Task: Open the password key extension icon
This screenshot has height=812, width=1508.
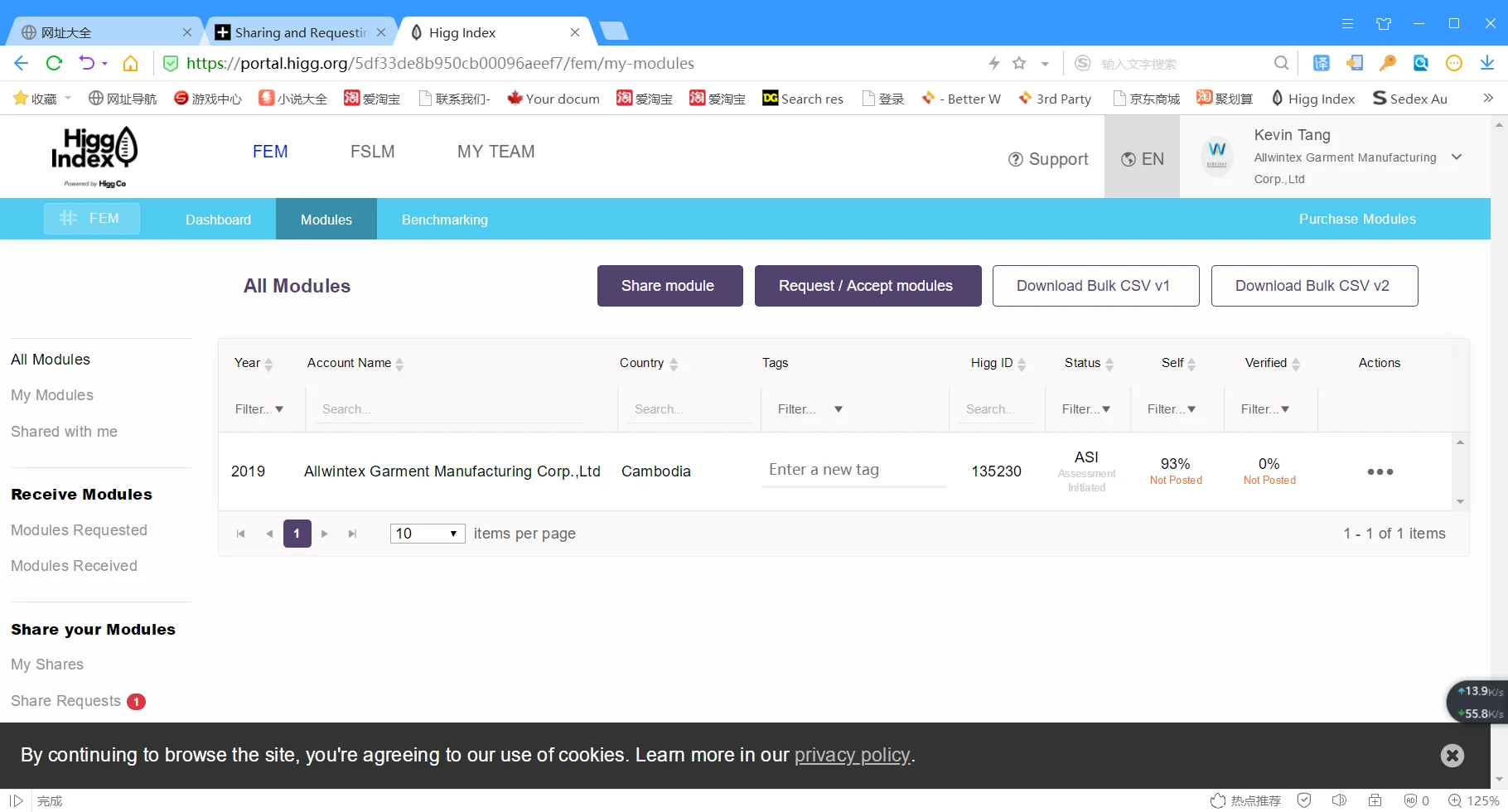Action: [x=1388, y=63]
